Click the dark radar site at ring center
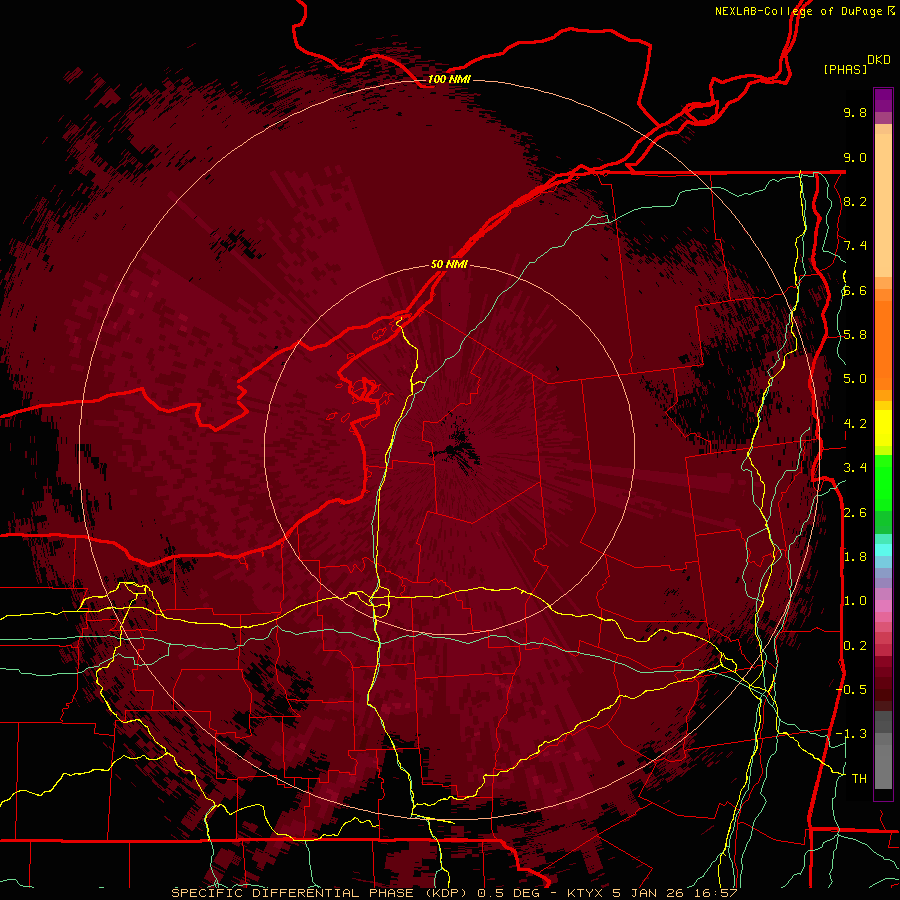The height and width of the screenshot is (900, 900). (x=457, y=449)
